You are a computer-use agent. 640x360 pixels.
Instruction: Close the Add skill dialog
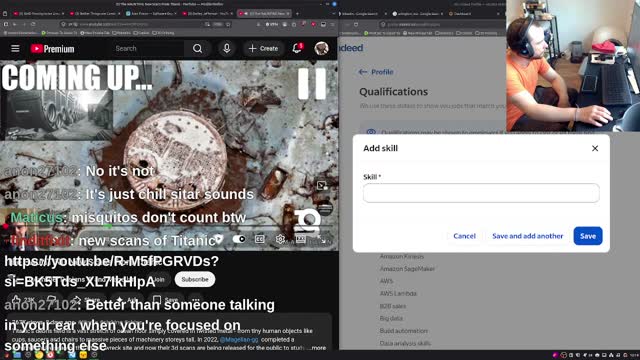point(595,148)
